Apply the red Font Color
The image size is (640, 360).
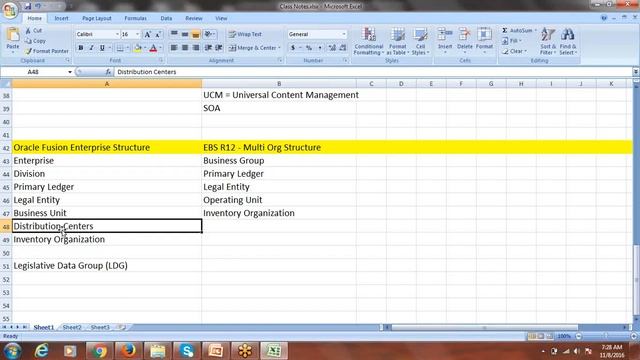(153, 48)
